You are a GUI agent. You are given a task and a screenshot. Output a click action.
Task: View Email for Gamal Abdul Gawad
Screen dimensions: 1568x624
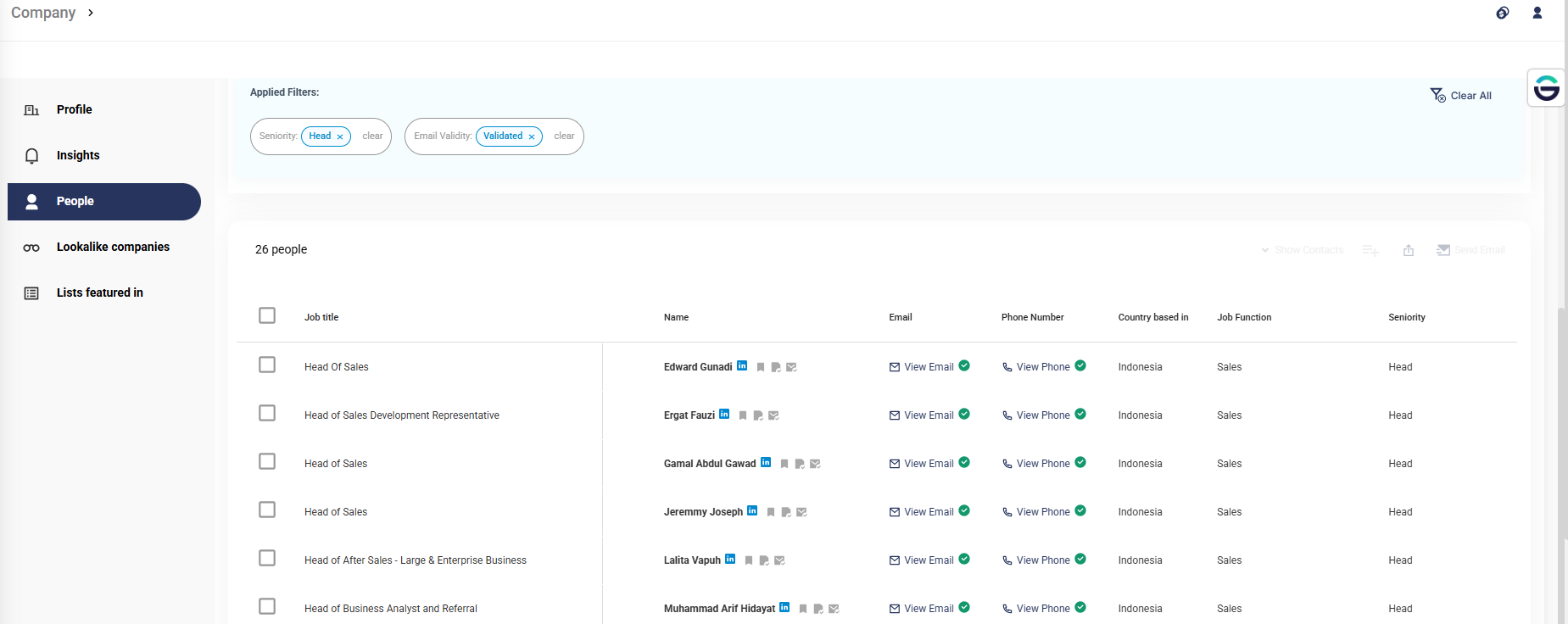click(x=922, y=464)
